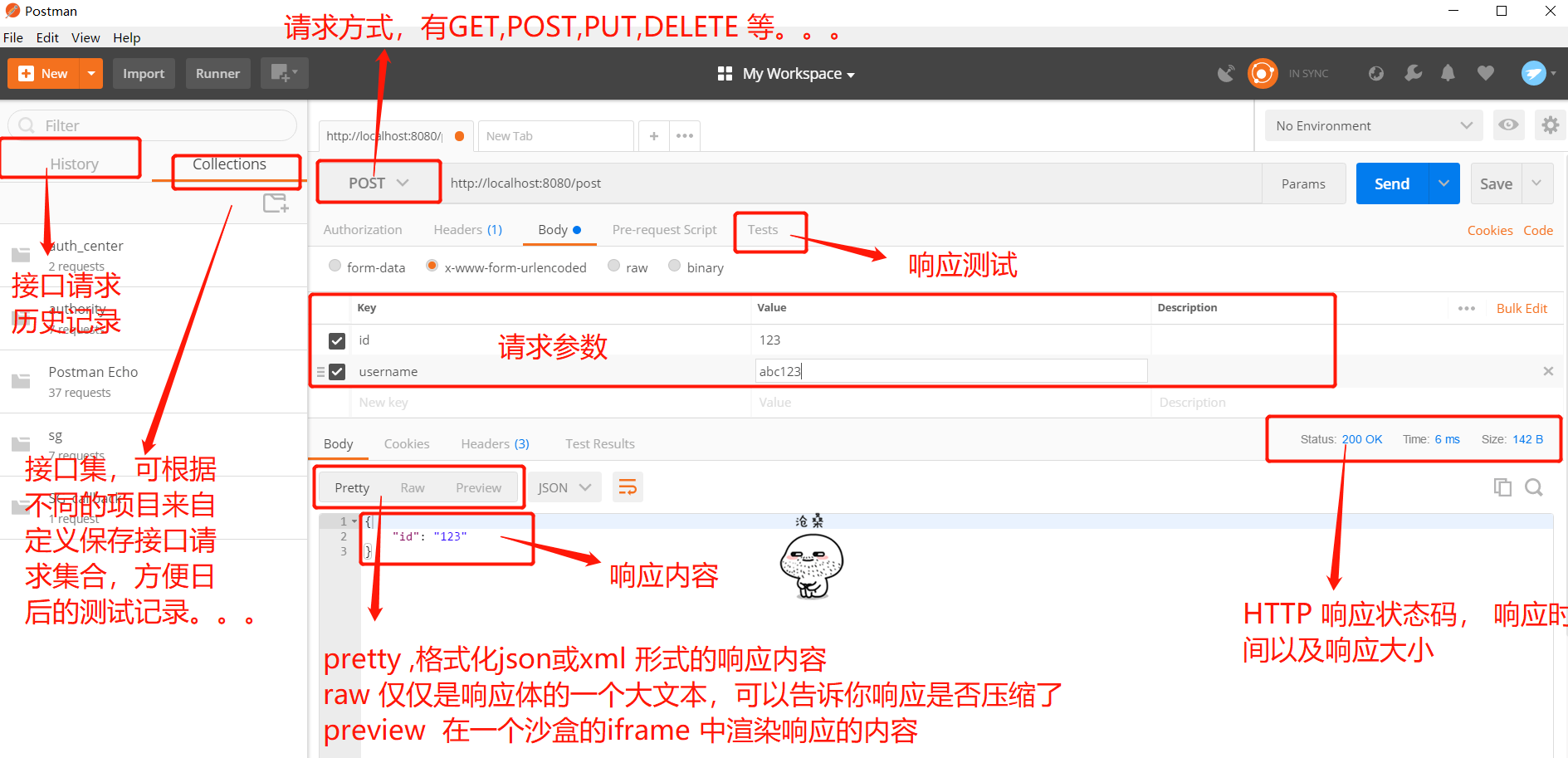The height and width of the screenshot is (758, 1568).
Task: Create a new collection folder icon
Action: tap(275, 203)
